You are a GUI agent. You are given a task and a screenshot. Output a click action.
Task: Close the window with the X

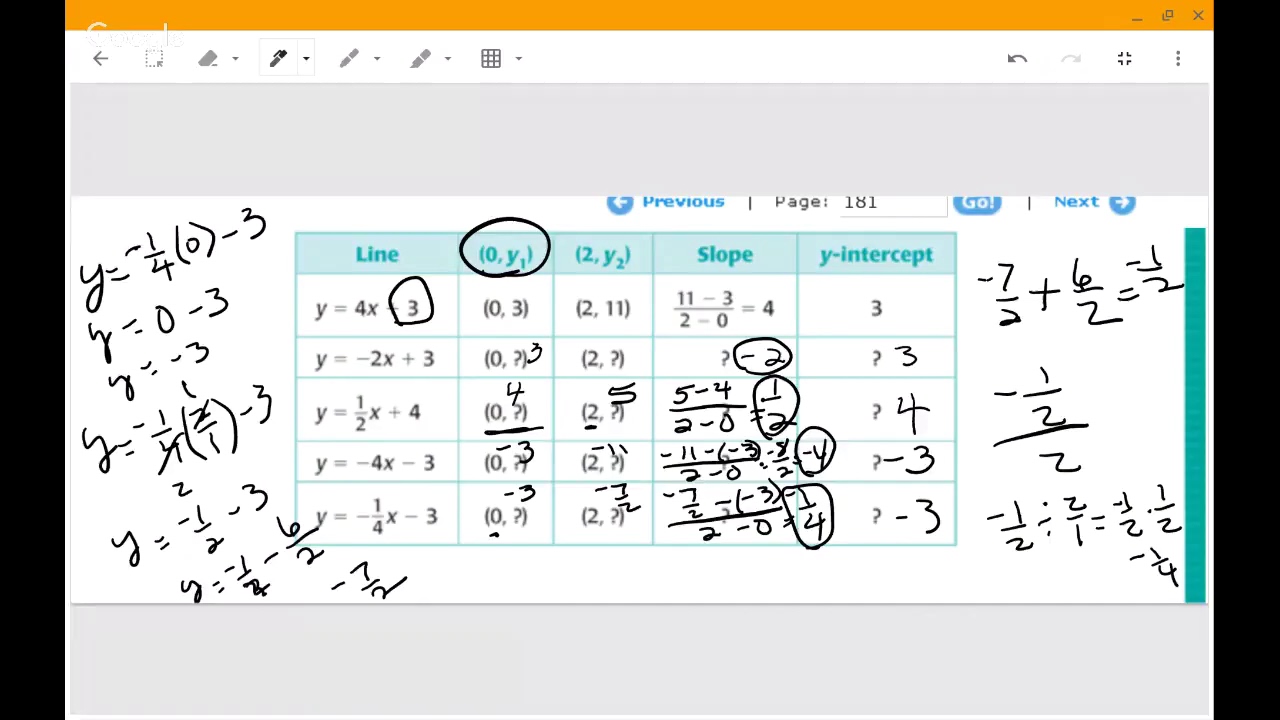pyautogui.click(x=1198, y=16)
